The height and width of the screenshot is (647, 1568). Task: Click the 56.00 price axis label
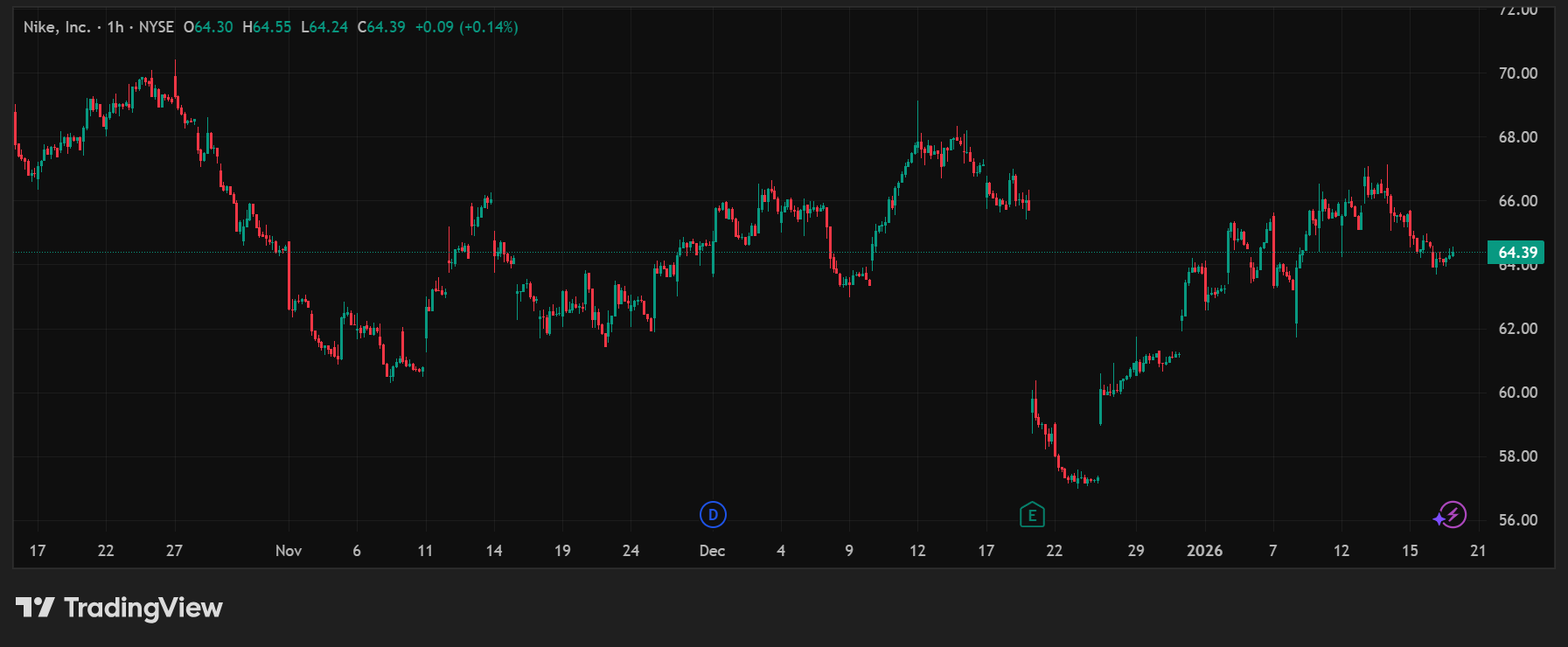(1517, 520)
